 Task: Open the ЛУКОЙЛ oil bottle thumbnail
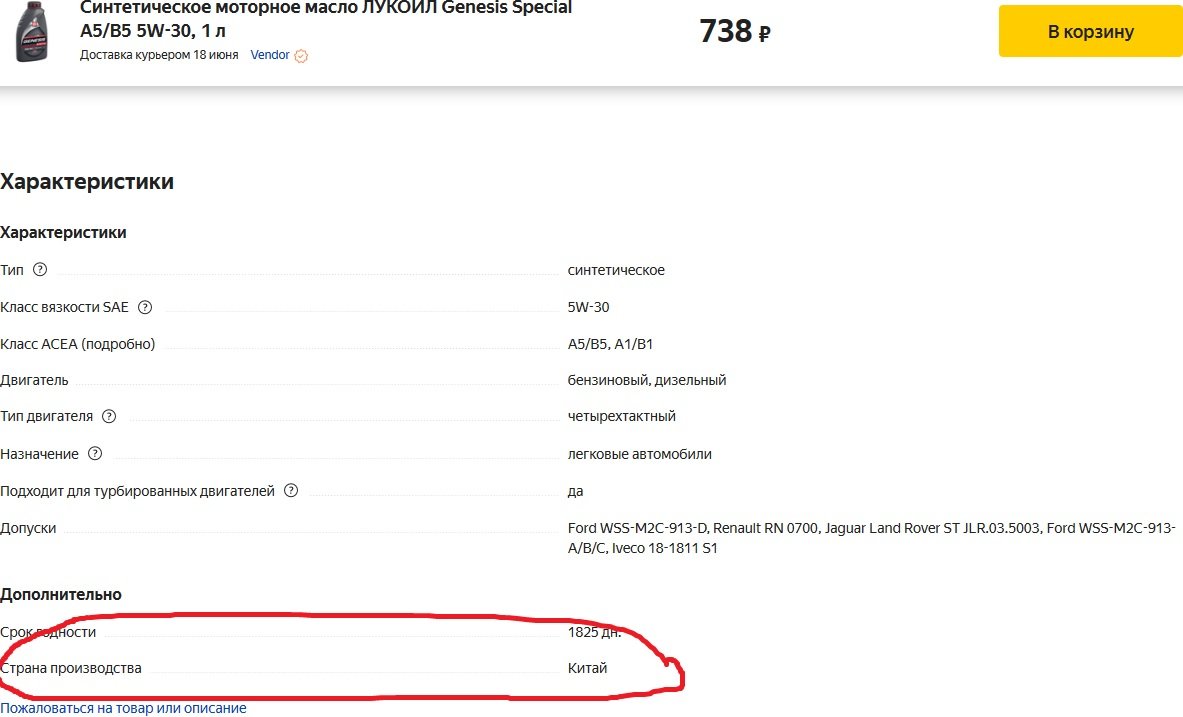pyautogui.click(x=32, y=32)
